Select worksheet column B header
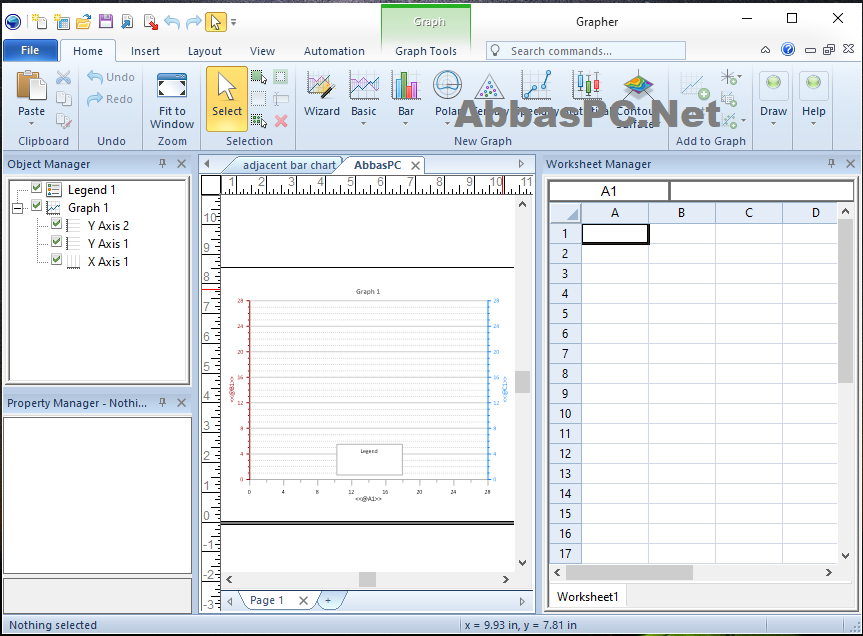Viewport: 863px width, 636px height. coord(681,212)
